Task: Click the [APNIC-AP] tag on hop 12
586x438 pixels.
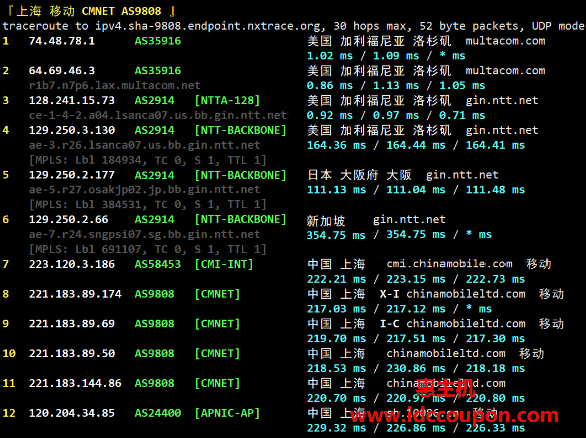Action: 227,413
